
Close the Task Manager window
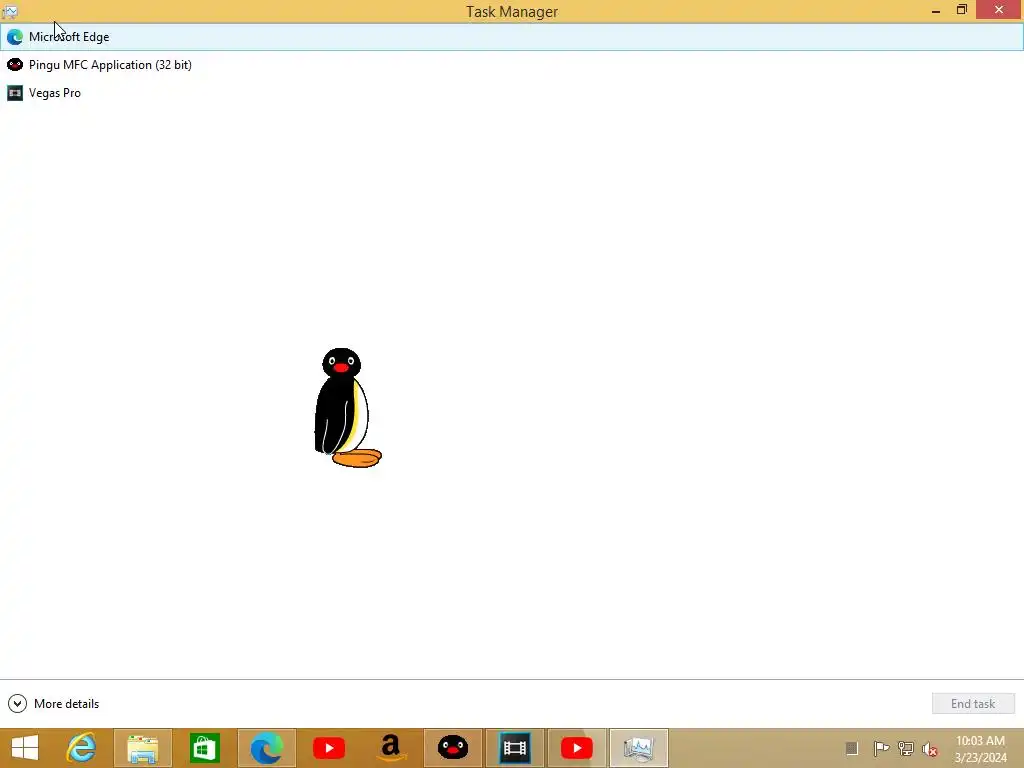pos(999,10)
